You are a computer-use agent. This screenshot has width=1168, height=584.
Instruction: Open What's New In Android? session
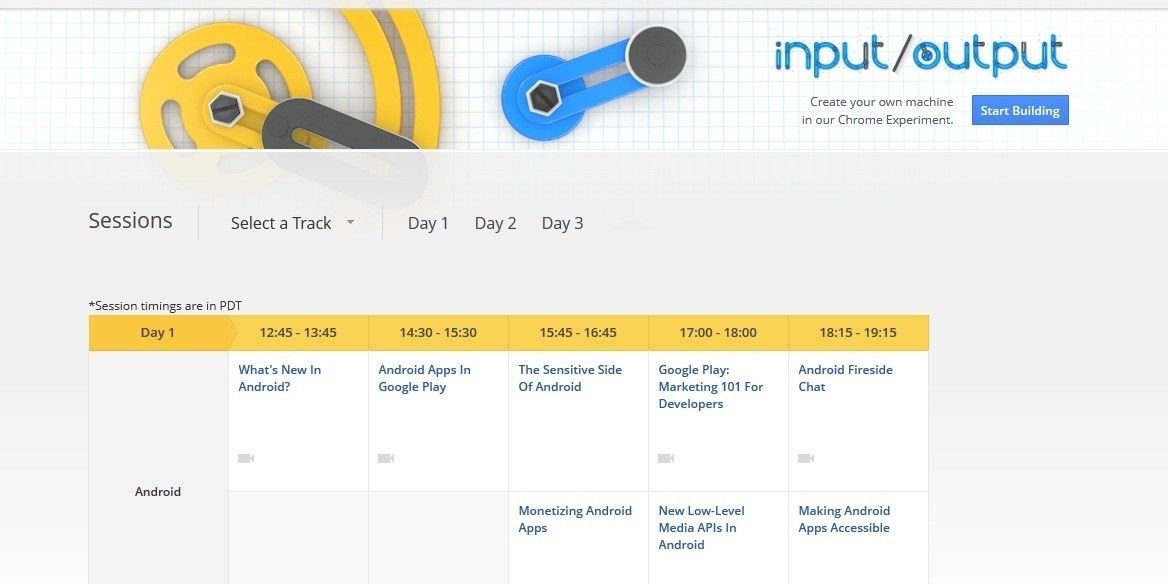click(279, 378)
